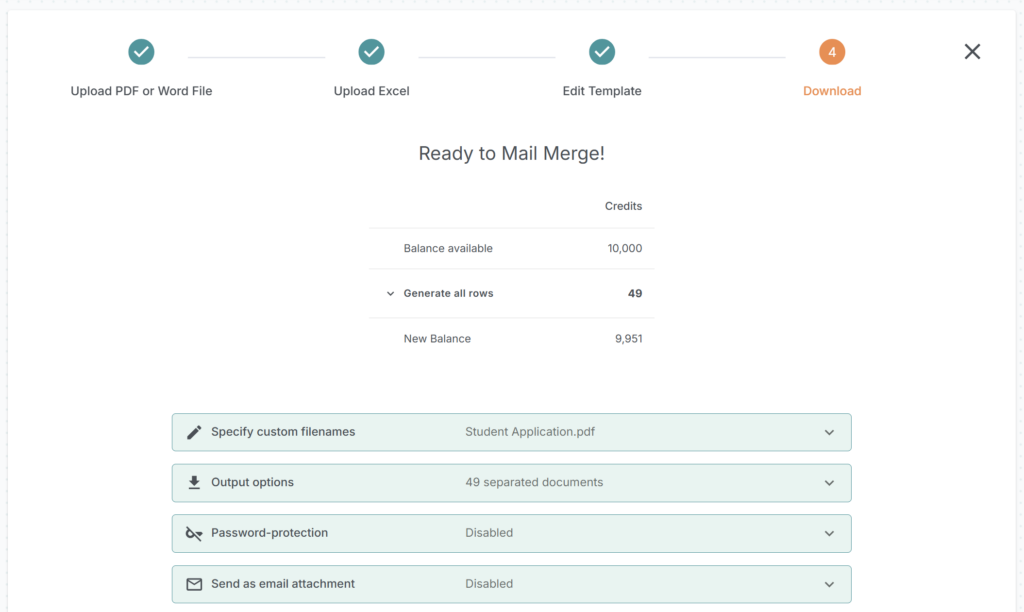This screenshot has height=612, width=1024.
Task: Click the 49 separated documents text
Action: click(x=534, y=482)
